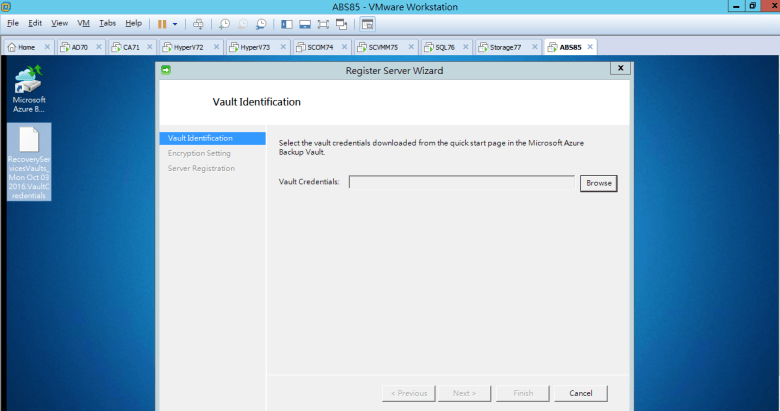Click into the Vault Credentials field

(461, 183)
